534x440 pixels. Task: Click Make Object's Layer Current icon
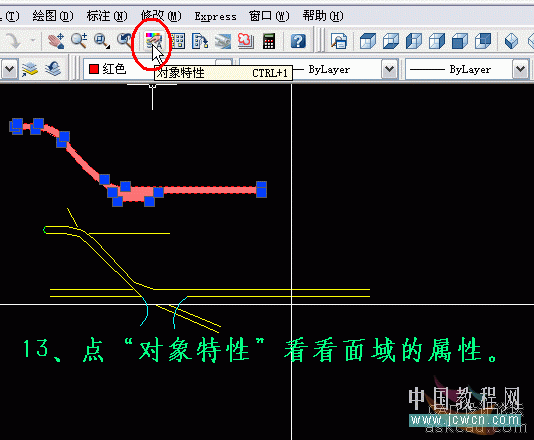click(30, 69)
